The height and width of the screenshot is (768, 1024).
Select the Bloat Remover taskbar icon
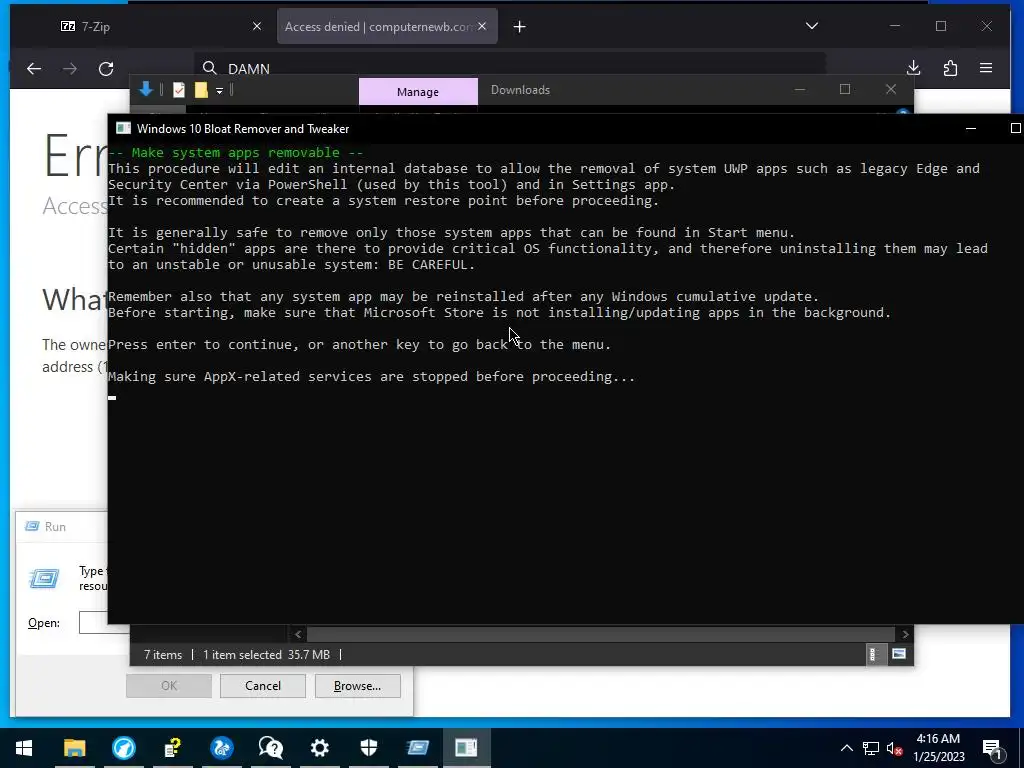(466, 748)
